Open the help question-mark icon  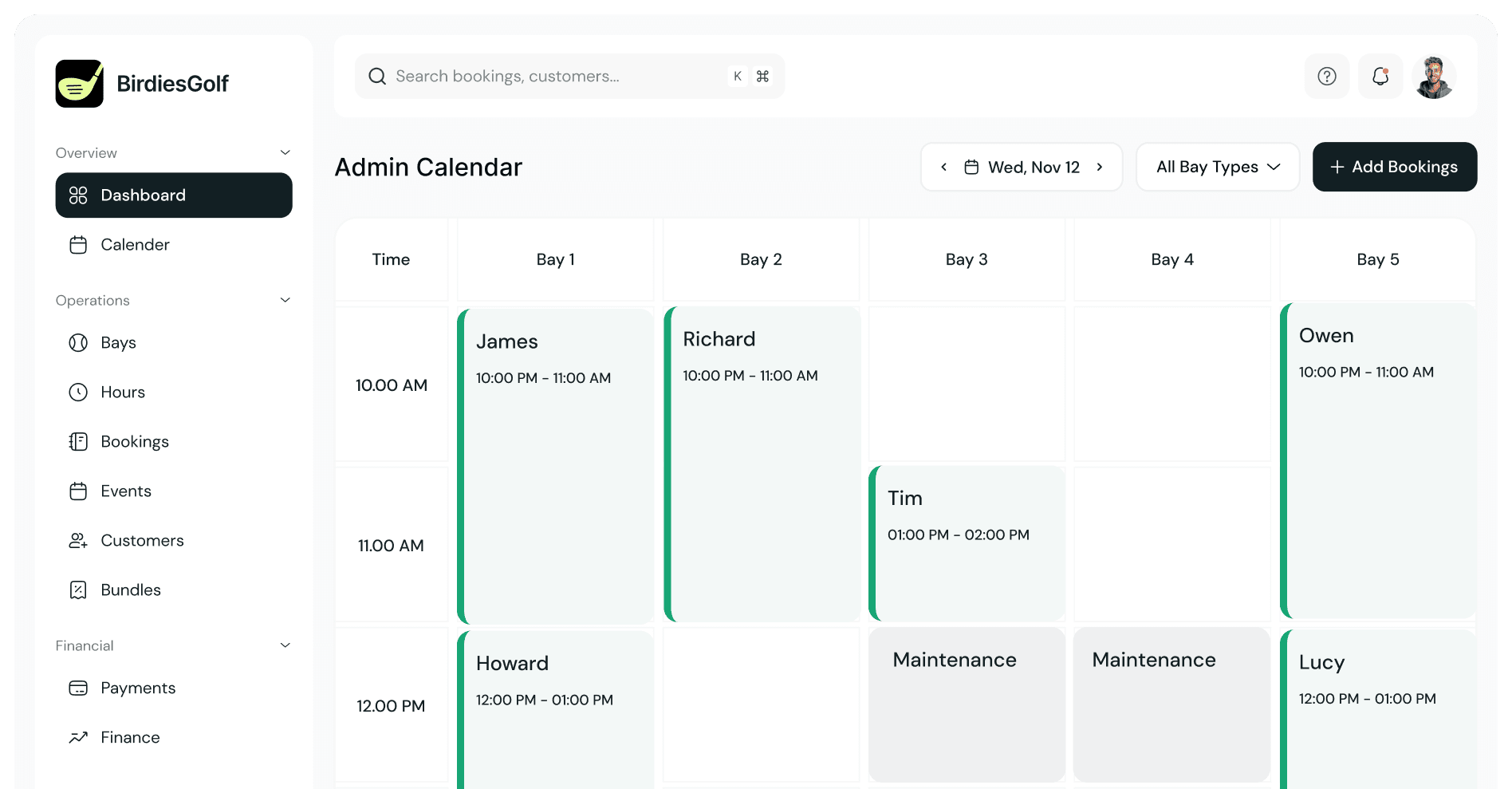click(x=1326, y=76)
